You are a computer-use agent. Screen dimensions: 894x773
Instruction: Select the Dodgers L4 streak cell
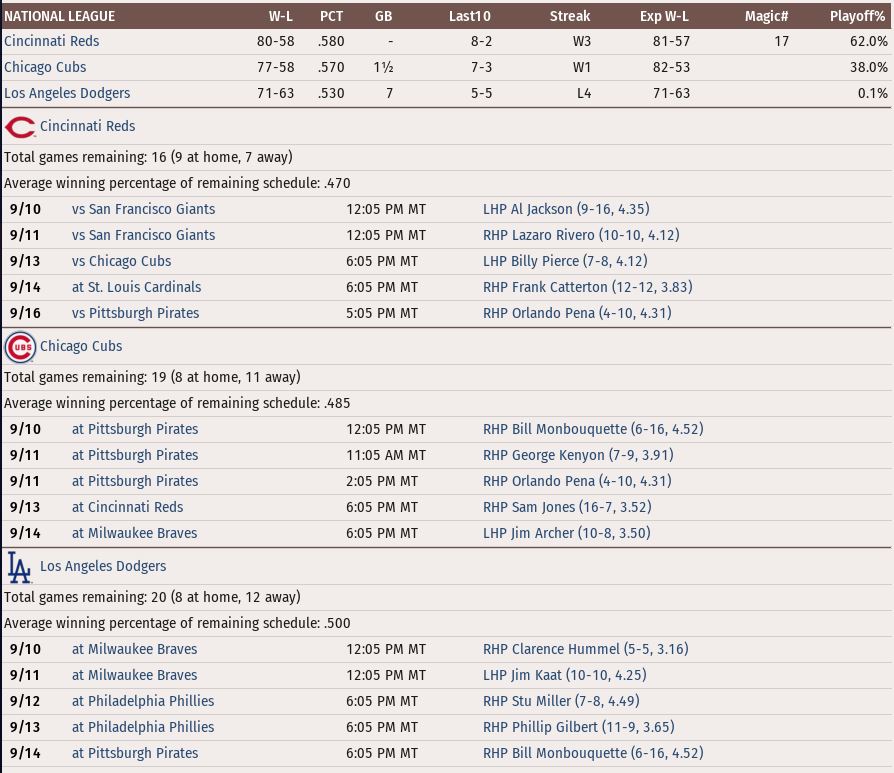[584, 93]
